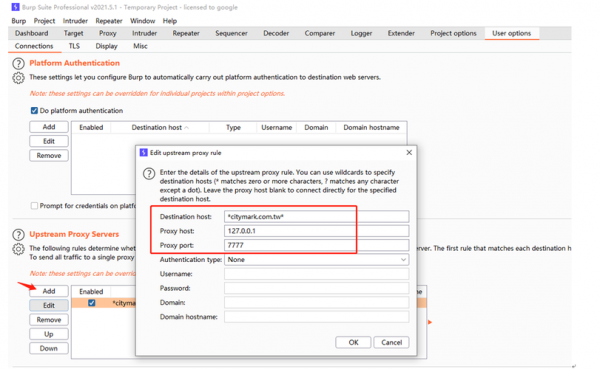Click Edit in Upstream Proxy Servers

[49, 305]
